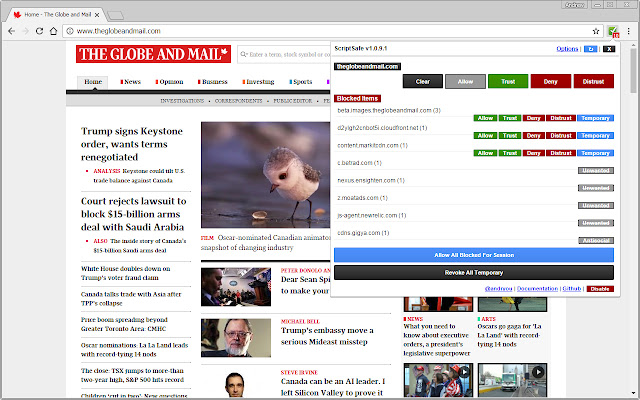
Task: Click the Globe and Mail search box
Action: (284, 54)
